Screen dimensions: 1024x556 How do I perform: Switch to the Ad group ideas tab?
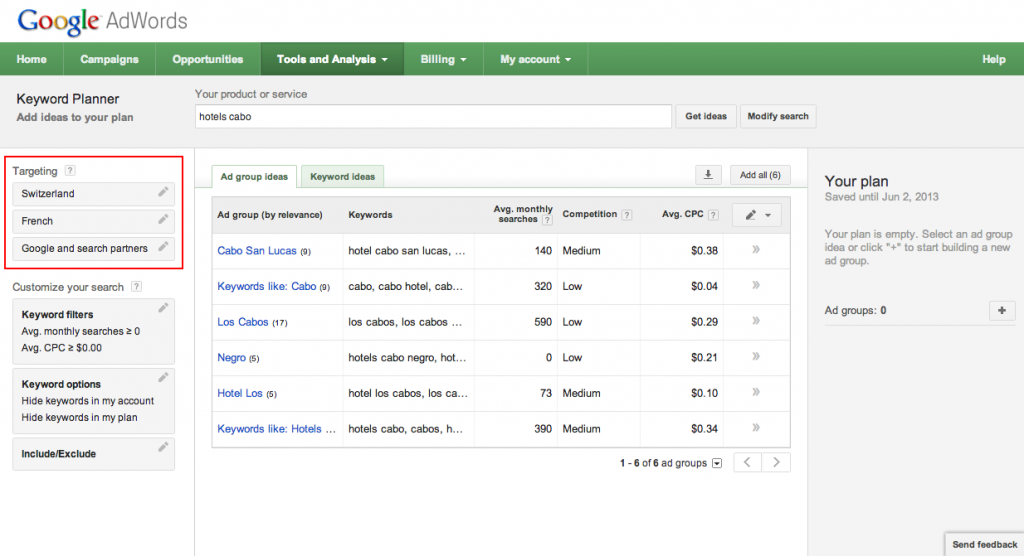pos(254,176)
